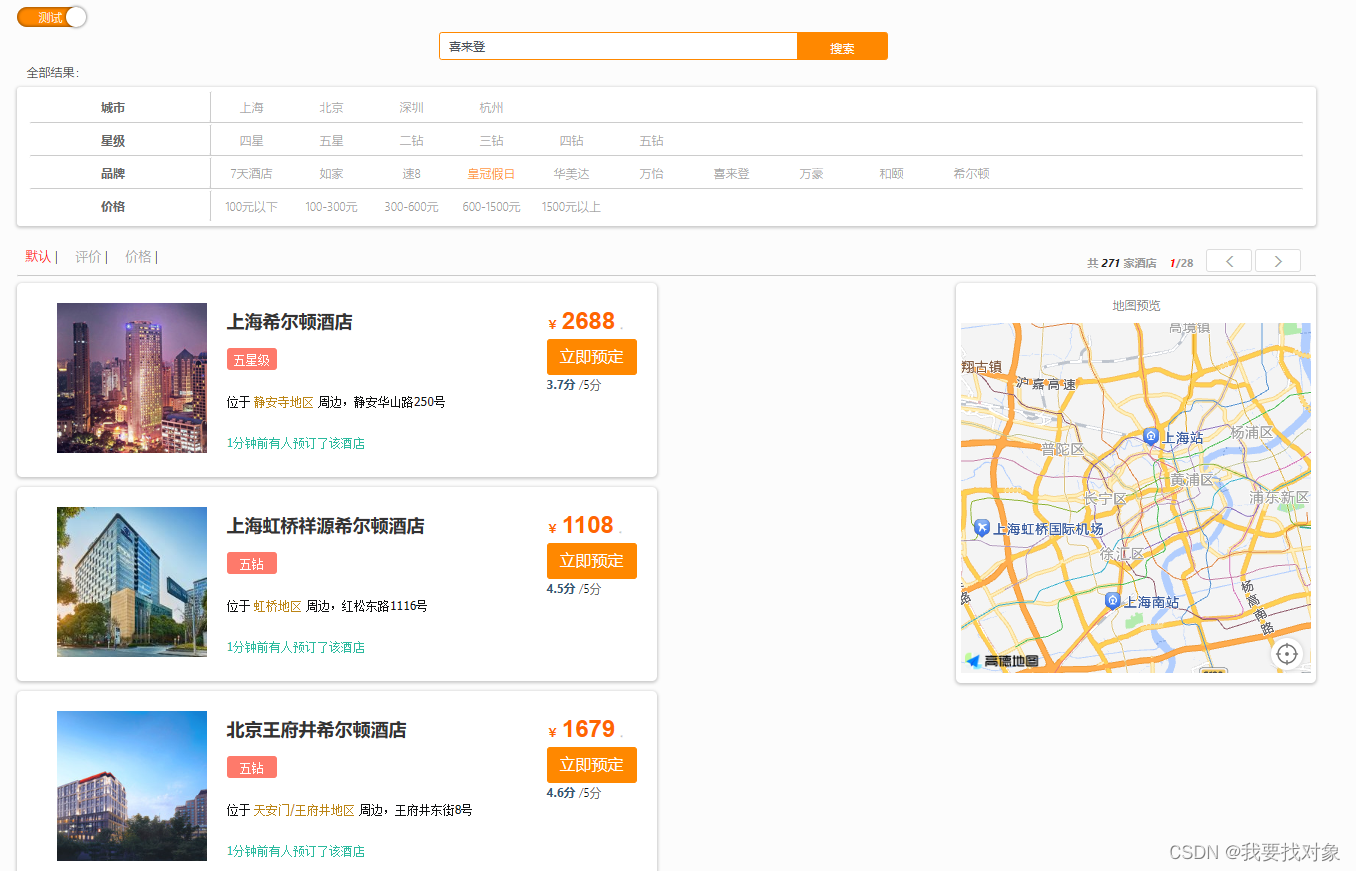This screenshot has width=1356, height=871.
Task: Filter by city 杭州
Action: click(491, 108)
